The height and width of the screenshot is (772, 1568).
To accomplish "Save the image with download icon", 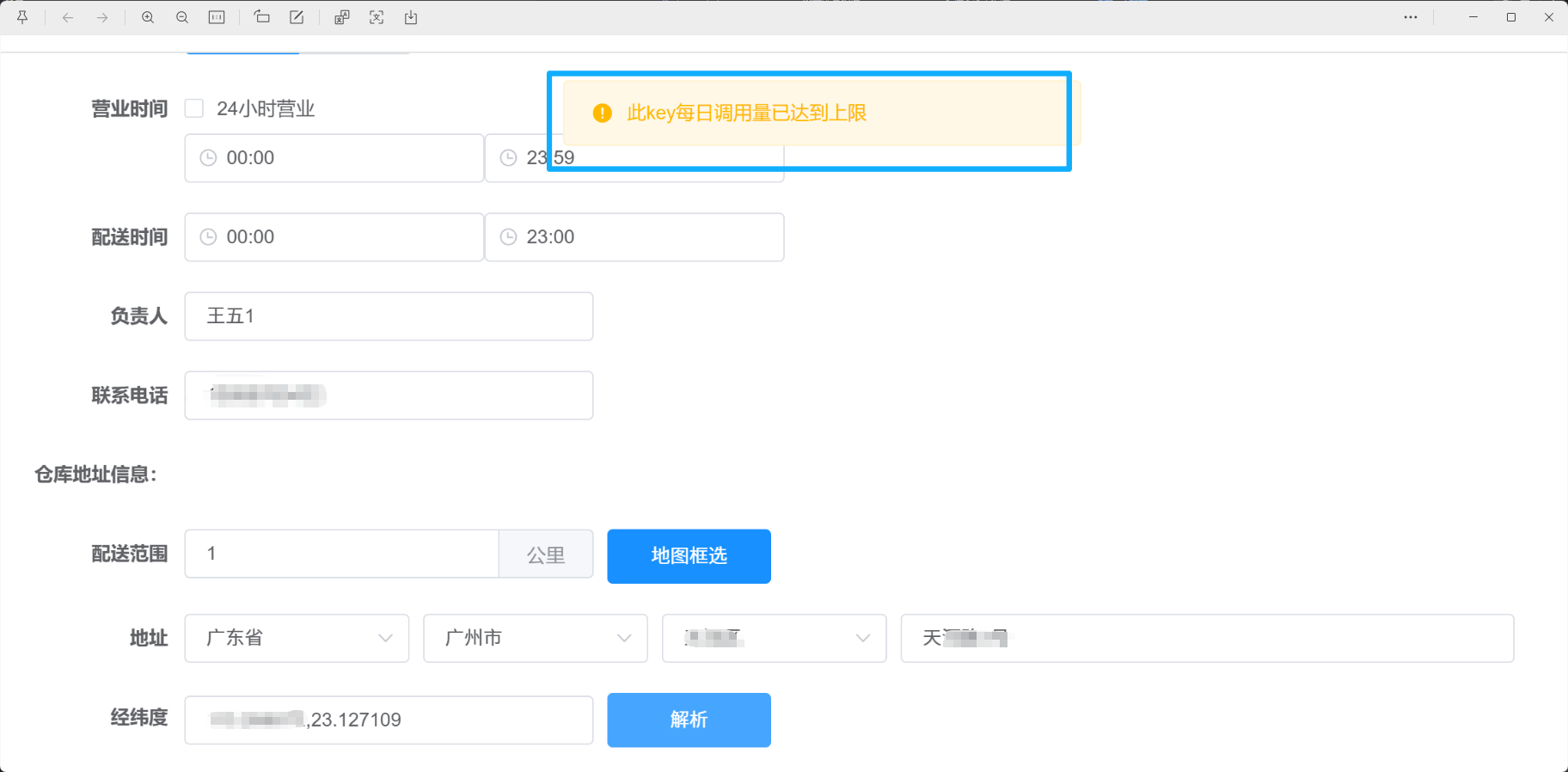I will coord(411,17).
